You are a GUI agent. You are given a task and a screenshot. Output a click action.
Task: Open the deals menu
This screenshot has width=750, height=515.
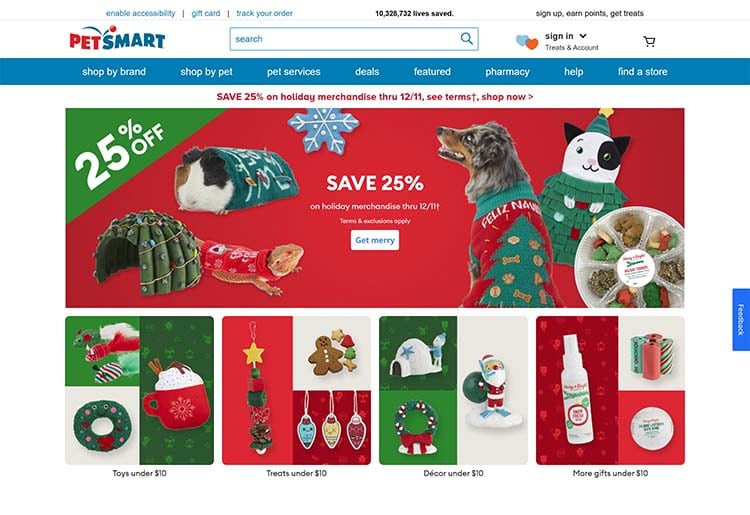point(367,72)
